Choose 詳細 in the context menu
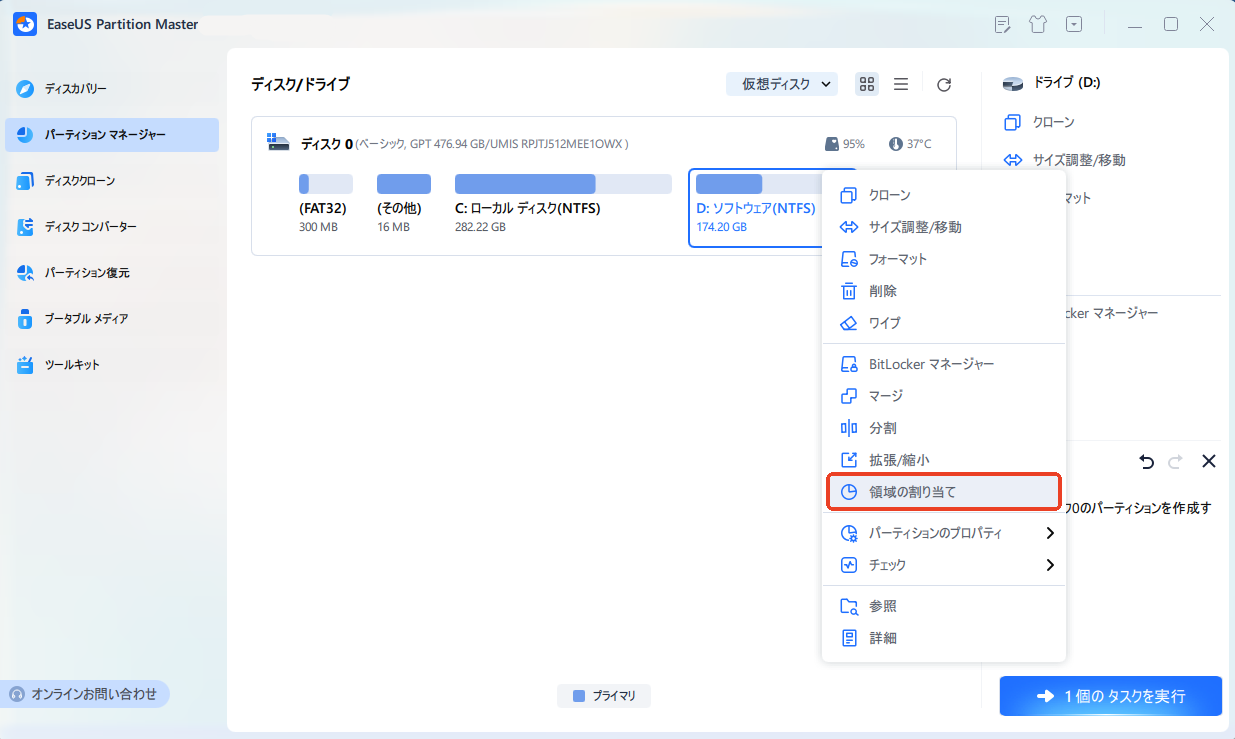1235x739 pixels. [943, 638]
